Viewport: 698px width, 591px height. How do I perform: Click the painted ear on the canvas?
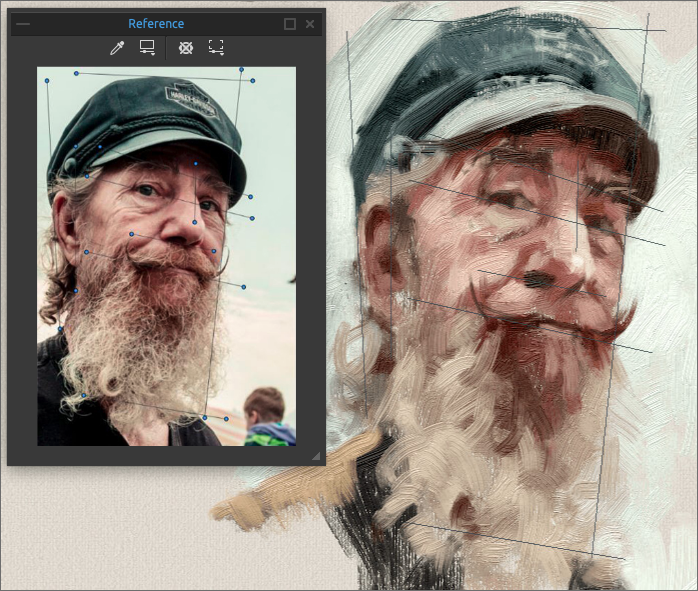point(378,250)
